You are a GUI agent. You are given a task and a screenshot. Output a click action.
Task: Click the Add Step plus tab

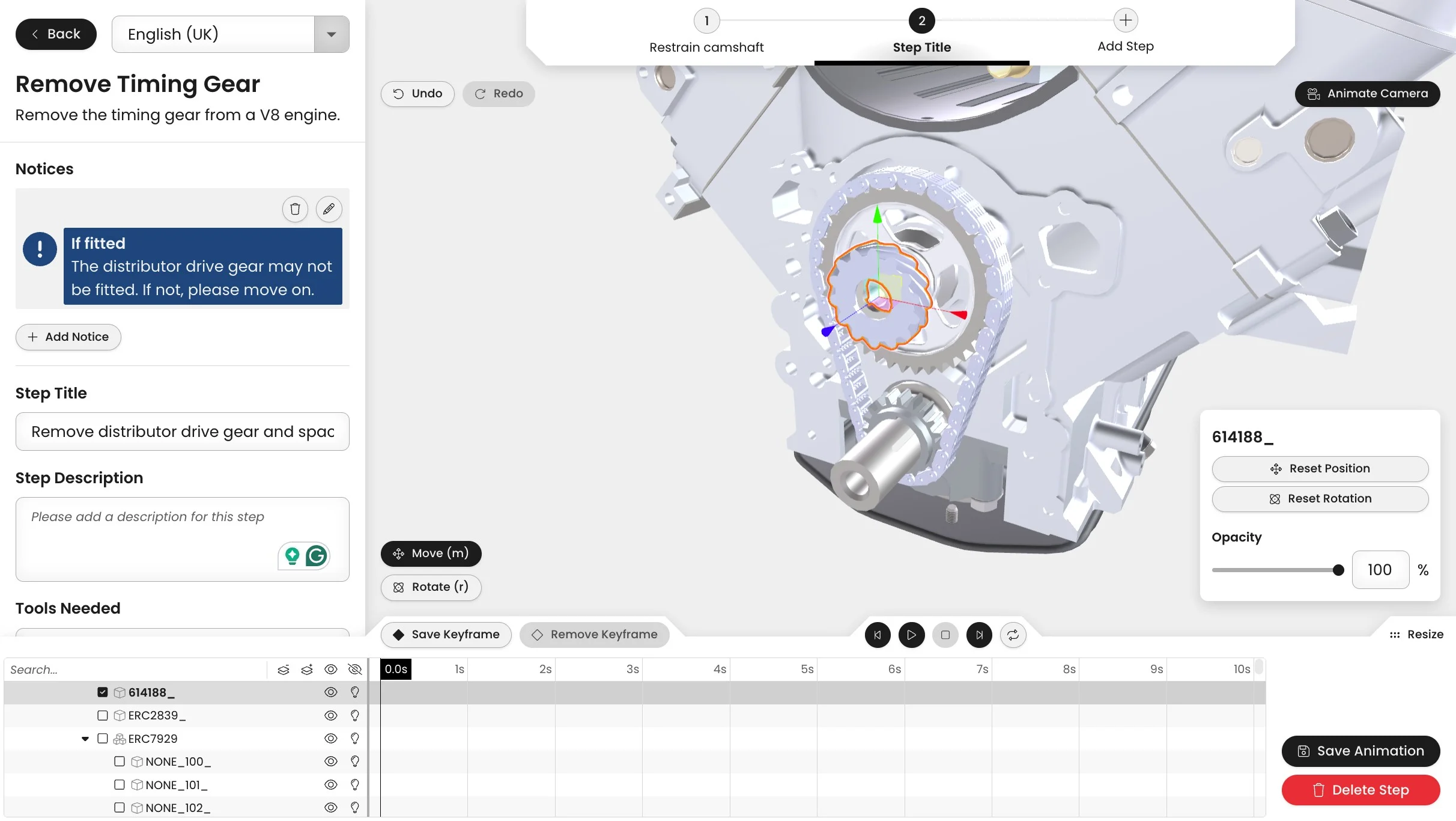point(1125,21)
